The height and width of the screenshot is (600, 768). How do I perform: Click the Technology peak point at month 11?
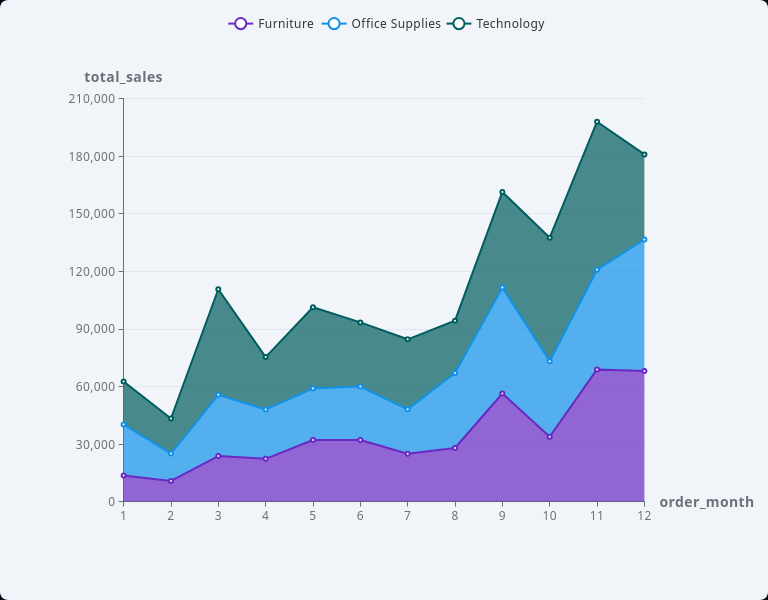click(597, 122)
